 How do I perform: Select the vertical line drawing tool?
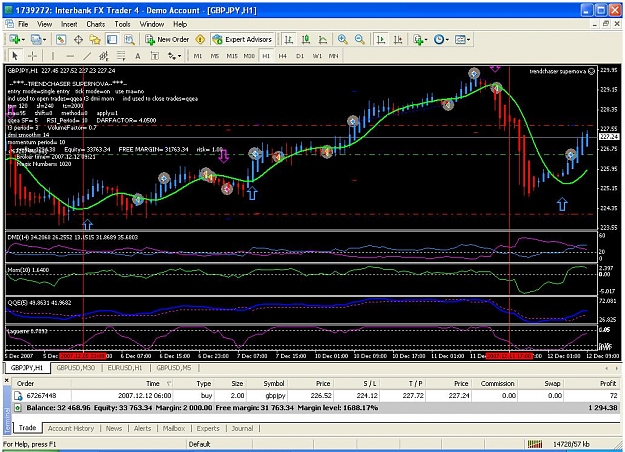(x=52, y=56)
